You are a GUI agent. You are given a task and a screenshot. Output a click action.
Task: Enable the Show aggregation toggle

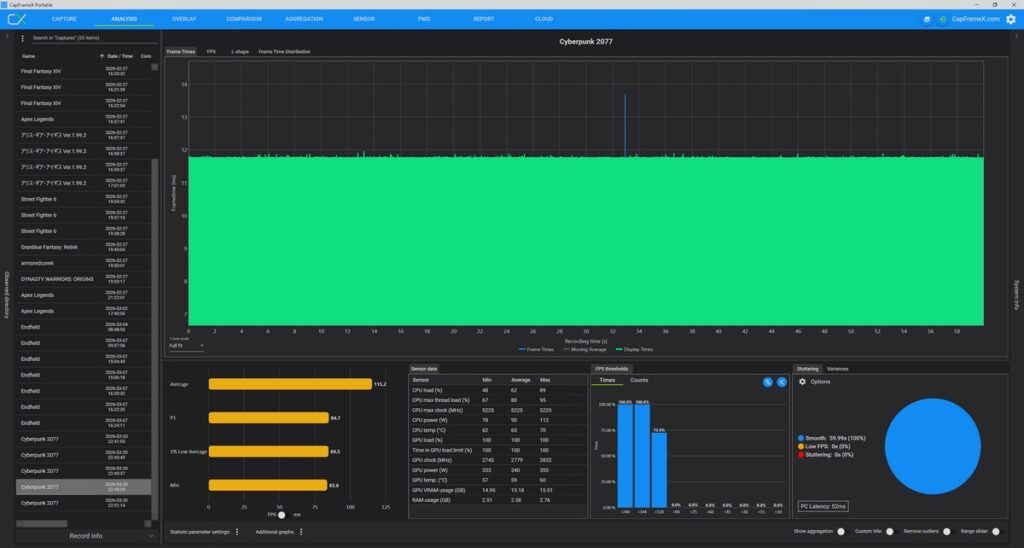click(840, 532)
